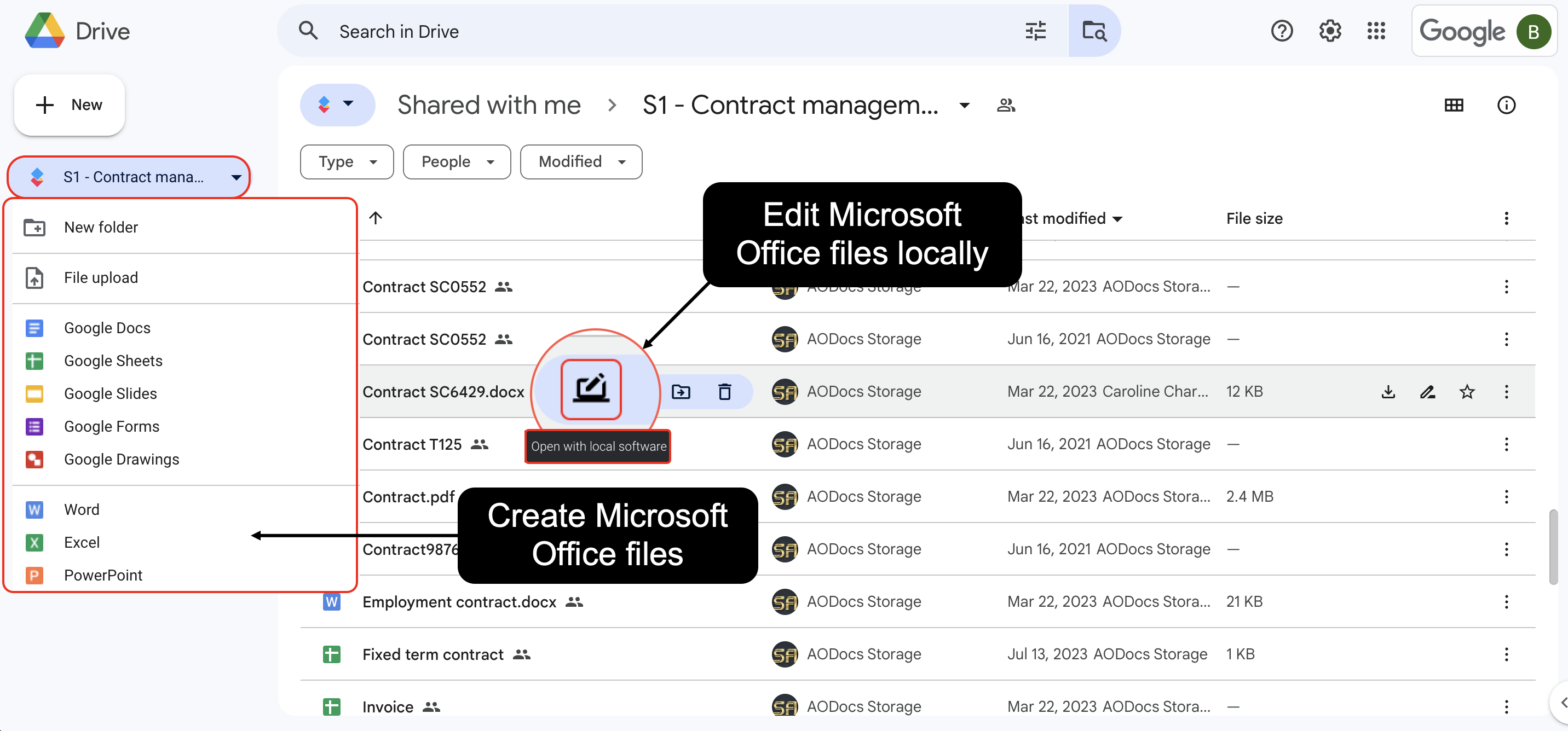Expand the People filter dropdown
The image size is (1568, 731).
click(457, 162)
